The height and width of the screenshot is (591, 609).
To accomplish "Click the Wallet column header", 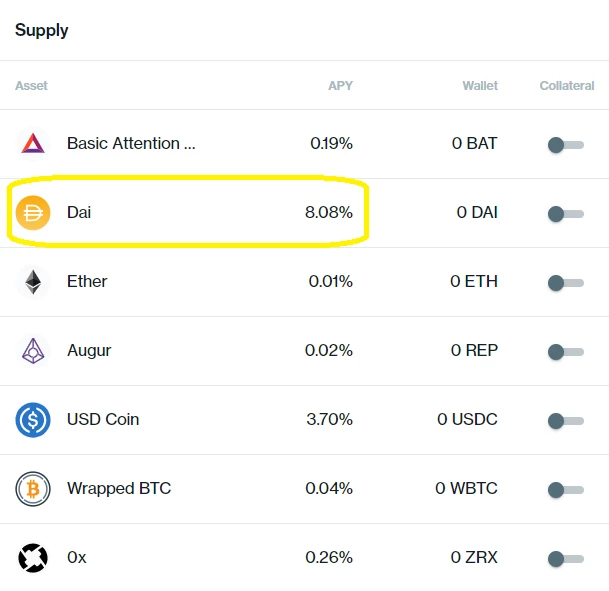I will click(x=480, y=85).
